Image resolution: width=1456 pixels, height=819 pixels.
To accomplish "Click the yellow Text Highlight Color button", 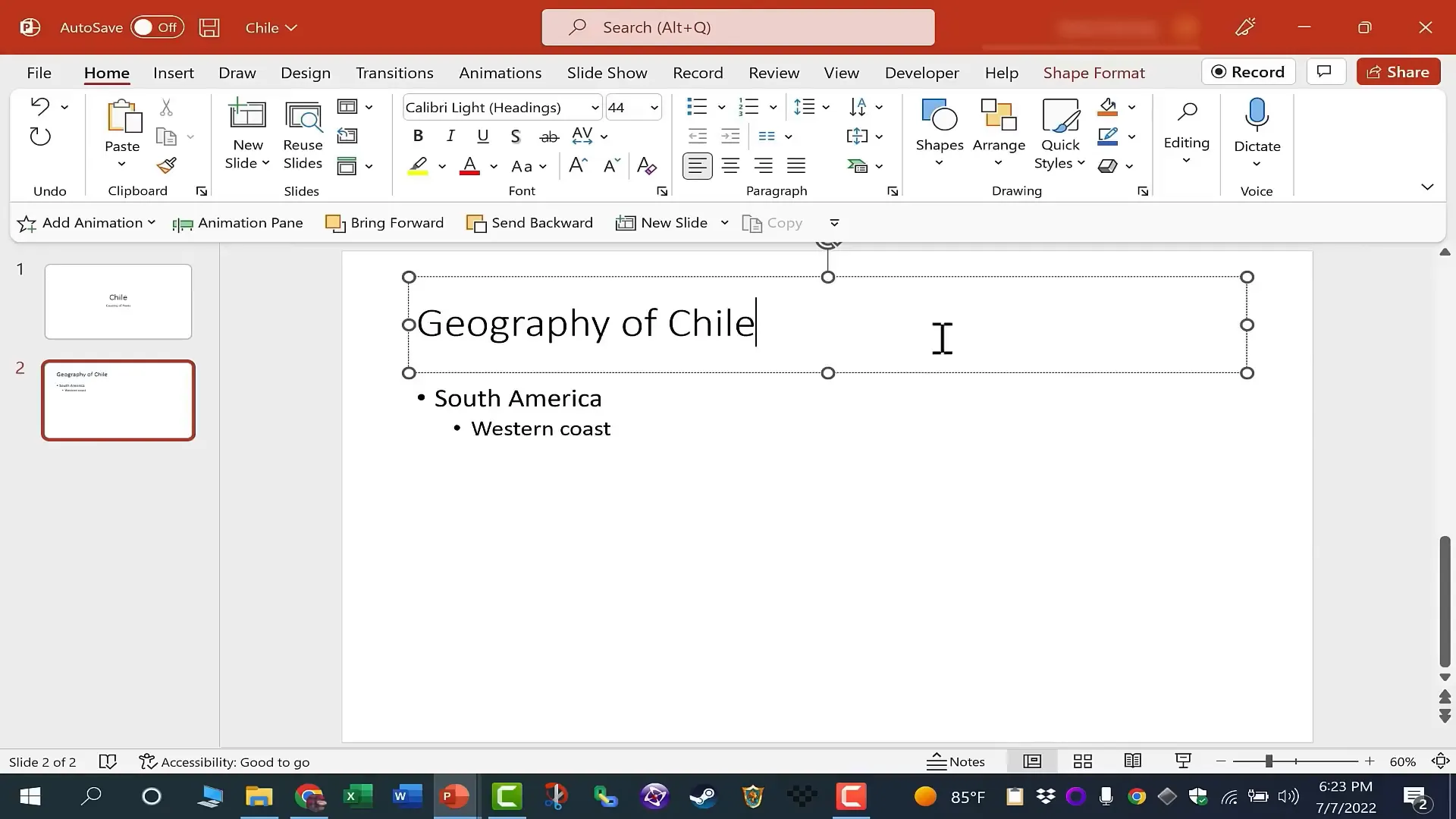I will click(x=418, y=165).
